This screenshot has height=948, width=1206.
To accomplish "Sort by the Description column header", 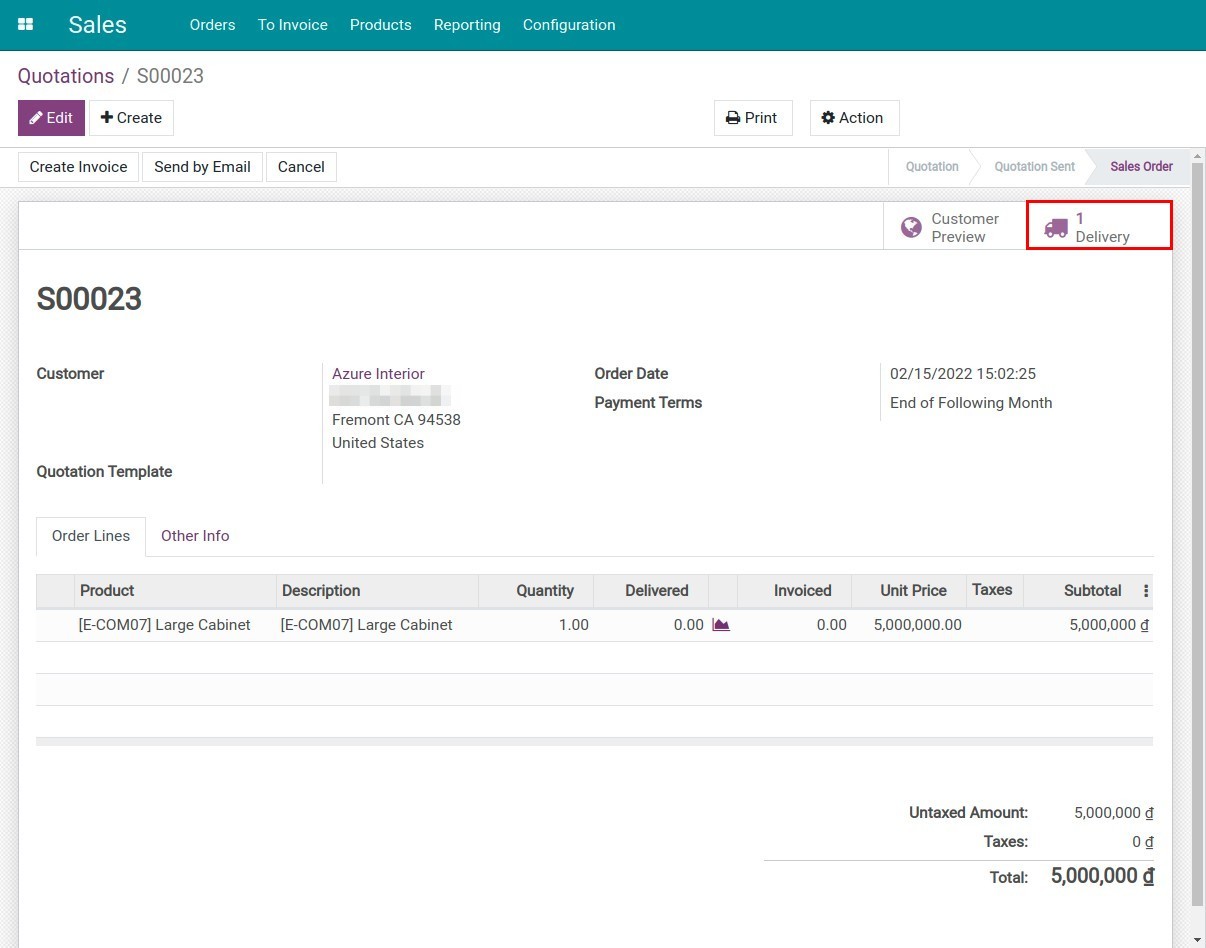I will coord(378,591).
